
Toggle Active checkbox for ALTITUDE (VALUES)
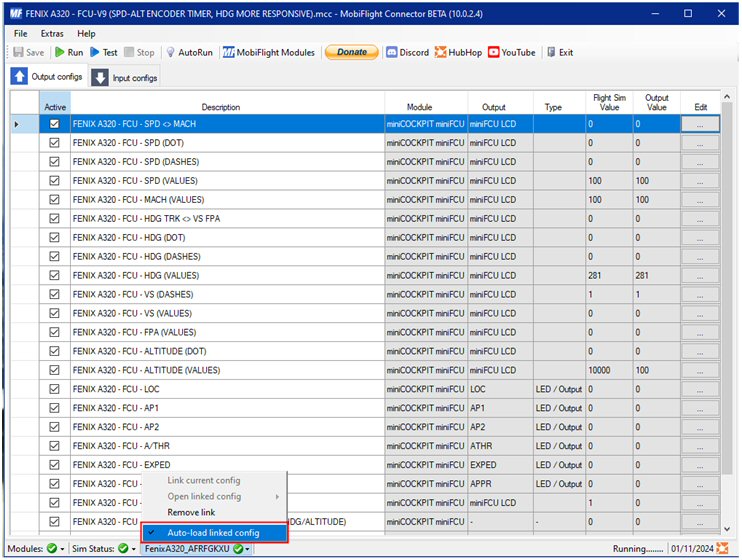pyautogui.click(x=54, y=370)
